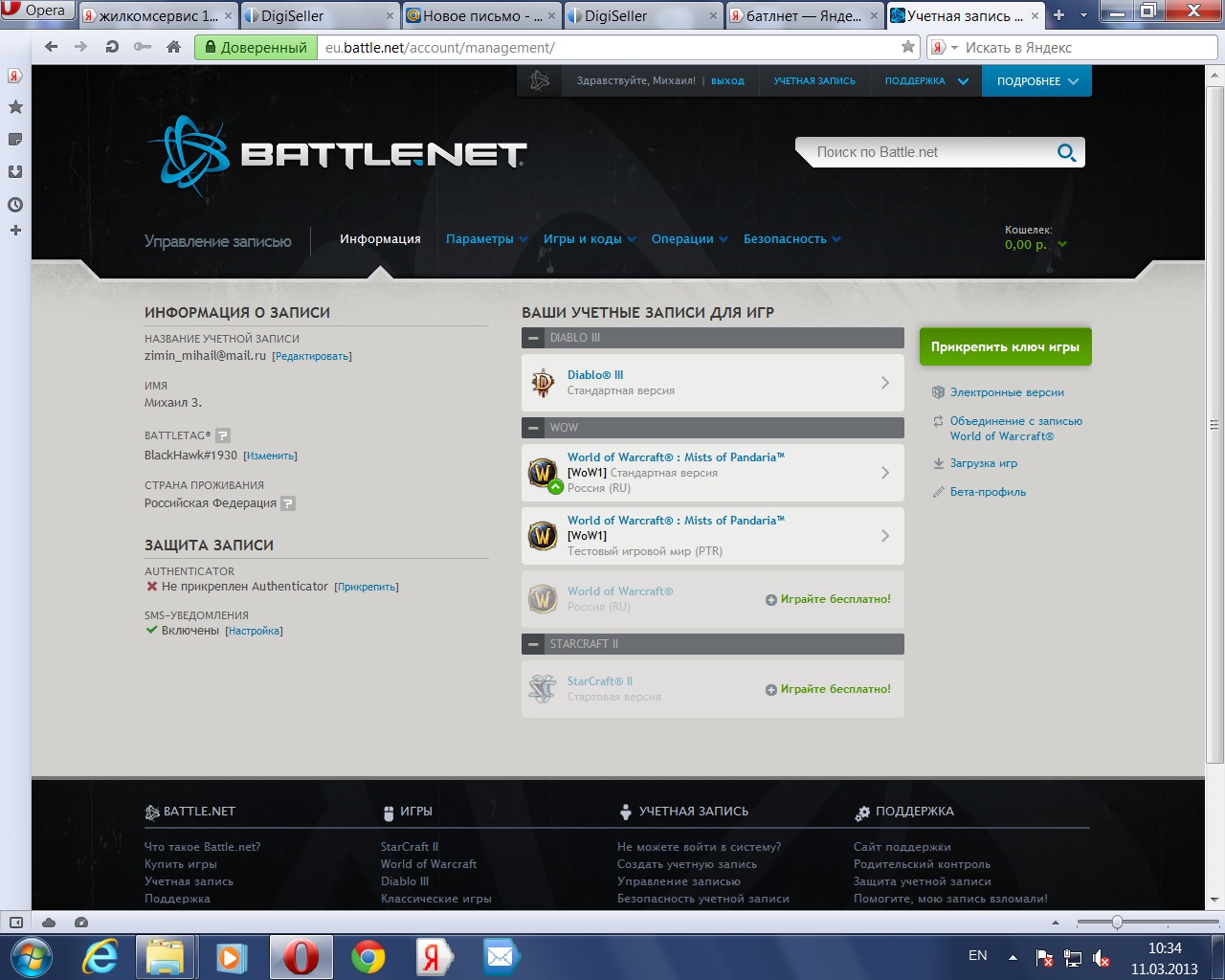The image size is (1225, 980).
Task: Adjust the Opera zoom slider
Action: coord(1117,923)
